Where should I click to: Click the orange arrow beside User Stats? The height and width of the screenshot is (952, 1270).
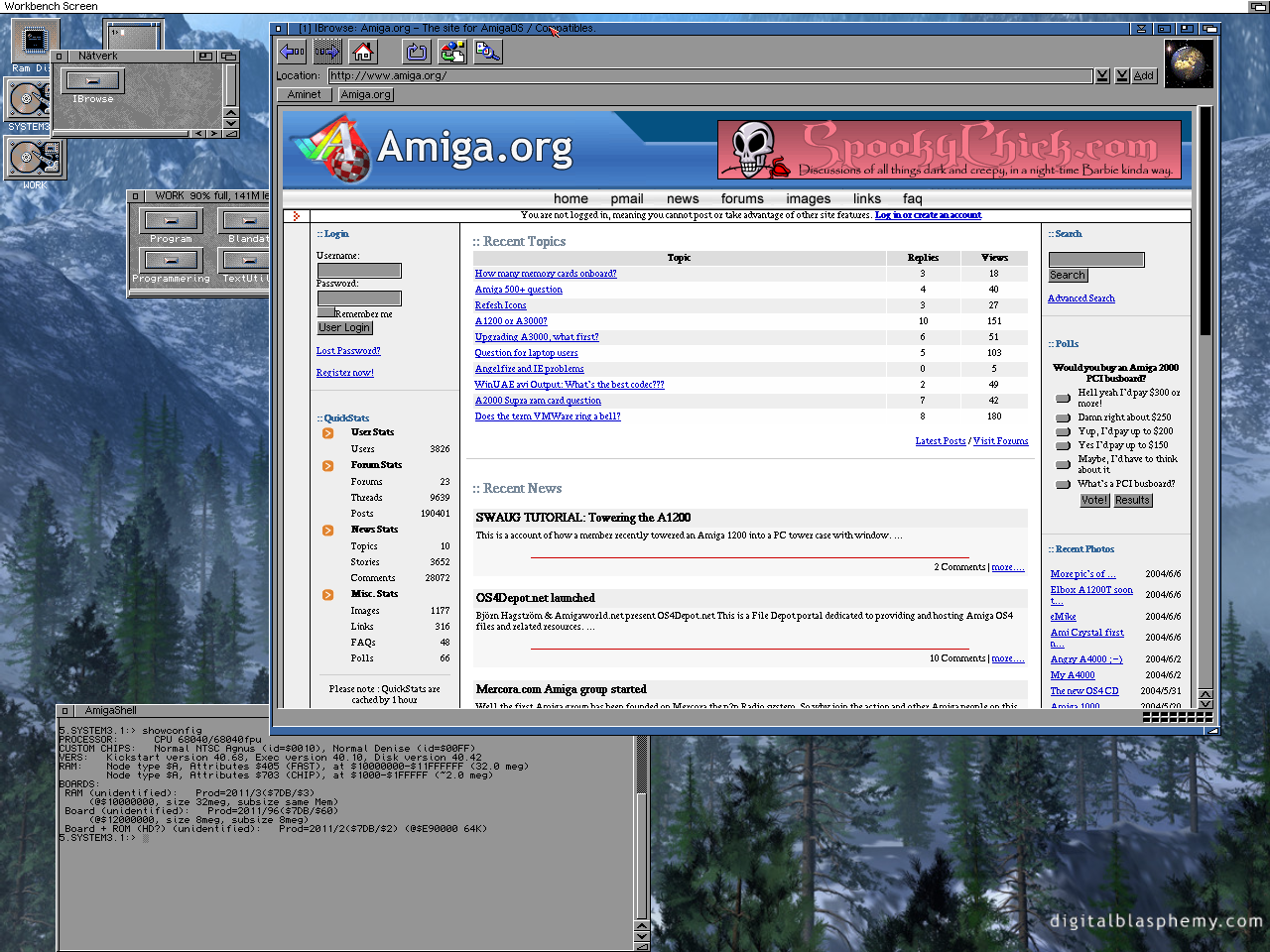[327, 433]
